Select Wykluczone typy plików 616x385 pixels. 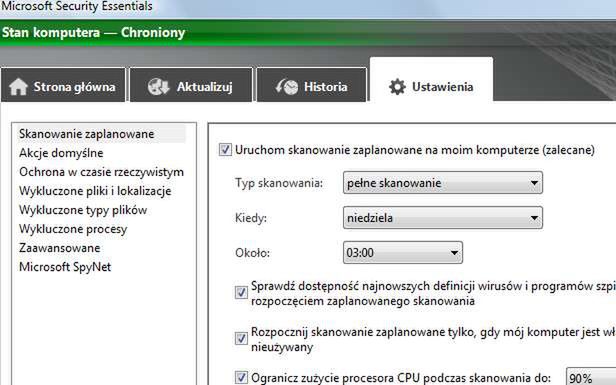83,210
